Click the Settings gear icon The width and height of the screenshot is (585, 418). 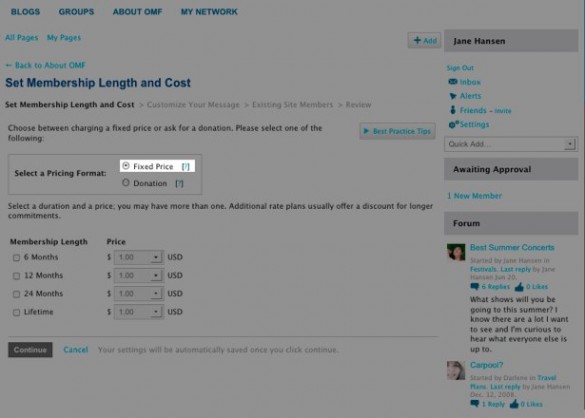453,124
